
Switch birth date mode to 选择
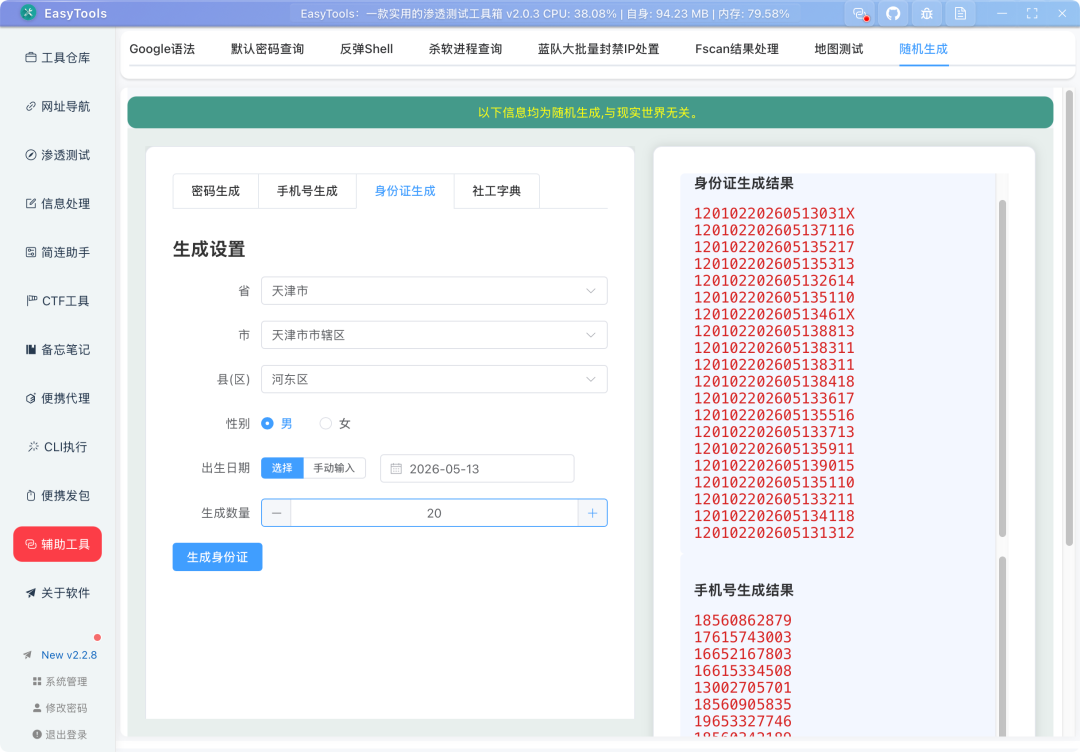point(282,468)
